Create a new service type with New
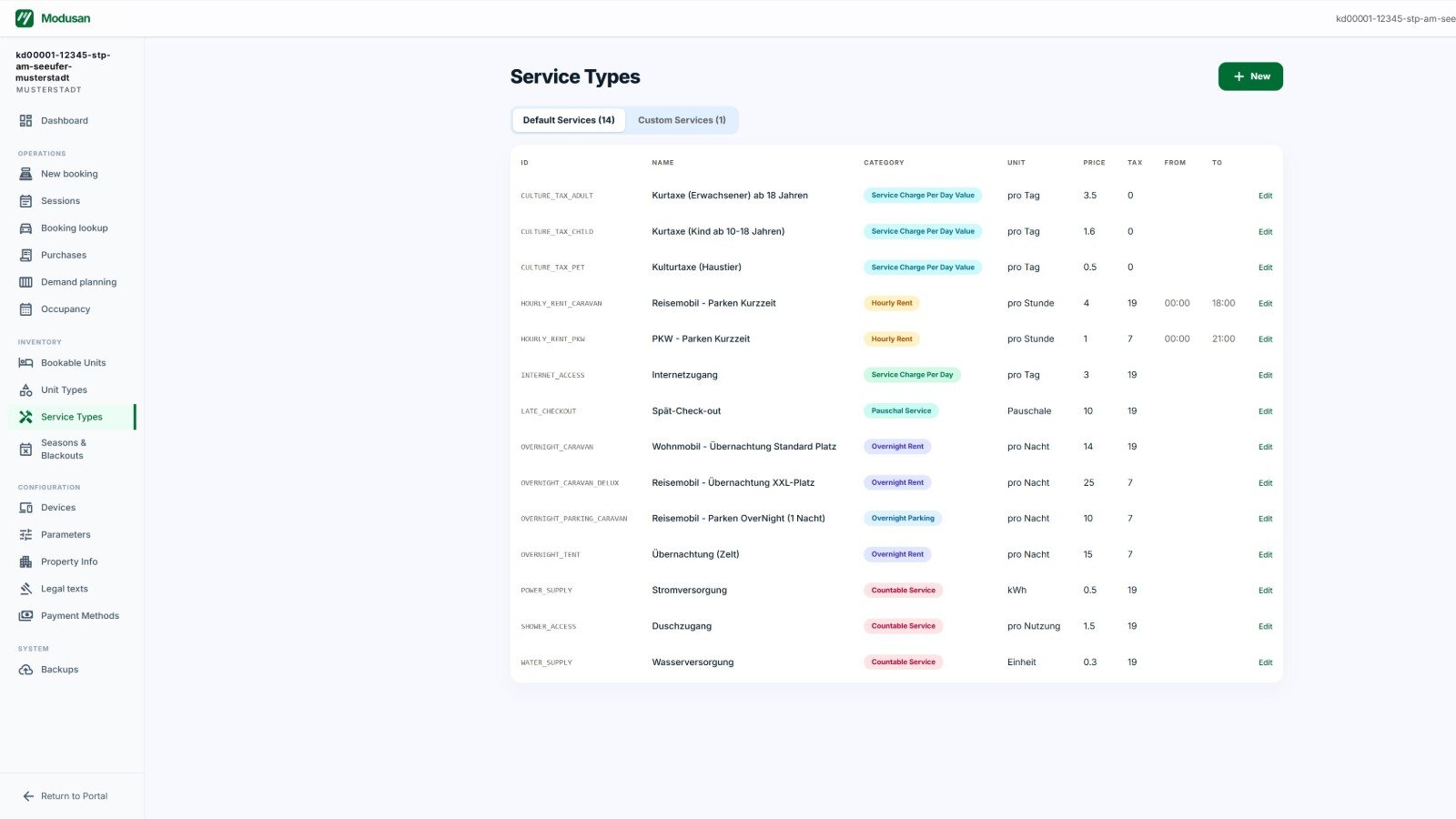 point(1250,76)
